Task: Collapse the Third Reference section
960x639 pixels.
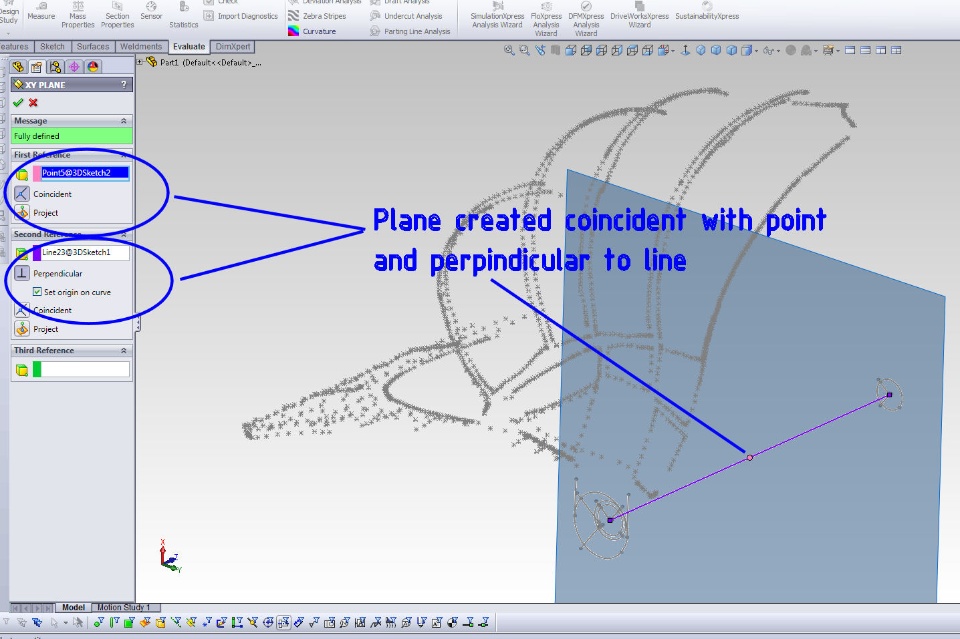Action: pos(124,350)
